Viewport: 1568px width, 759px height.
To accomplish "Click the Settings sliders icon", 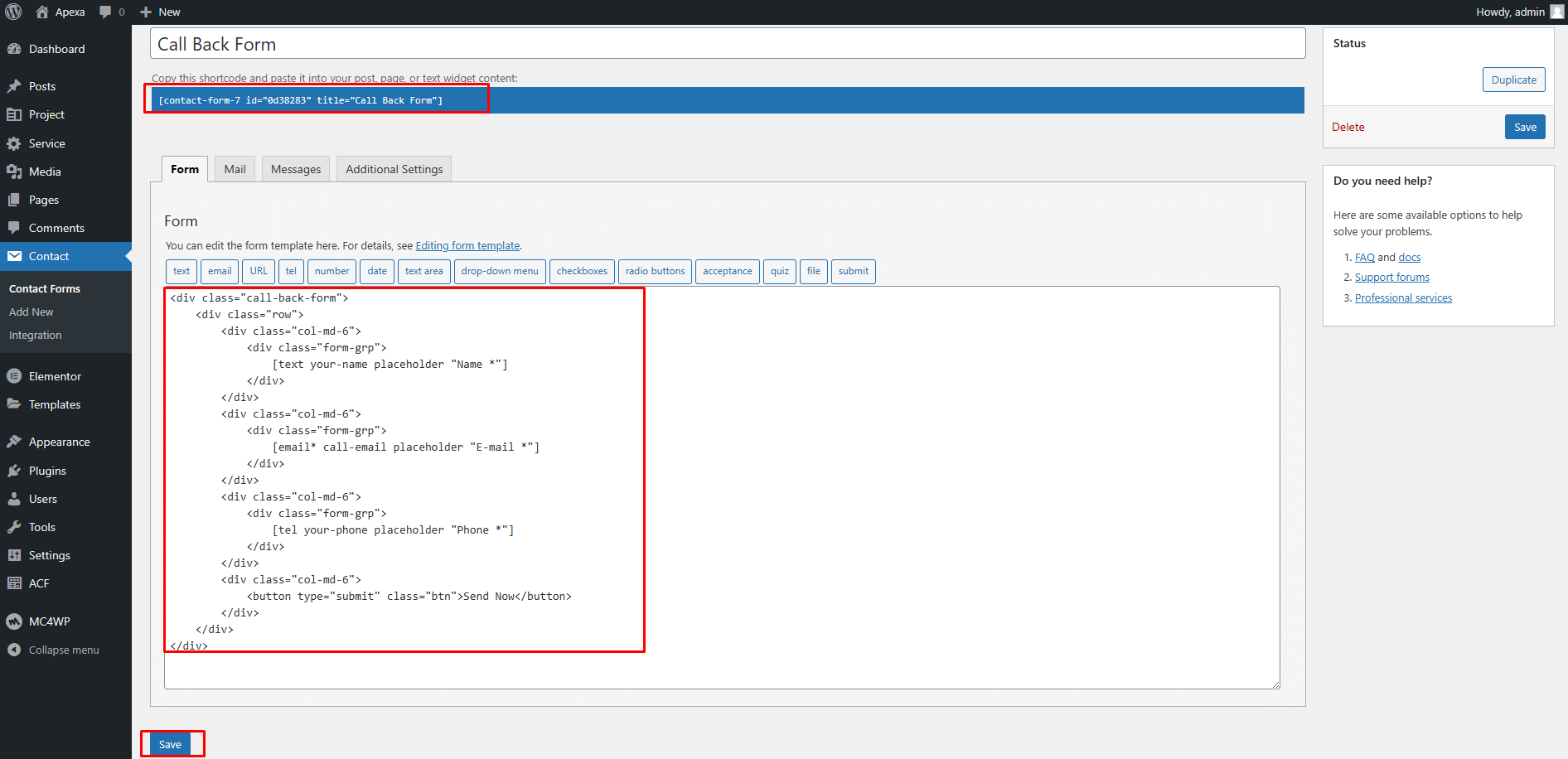I will pyautogui.click(x=14, y=555).
